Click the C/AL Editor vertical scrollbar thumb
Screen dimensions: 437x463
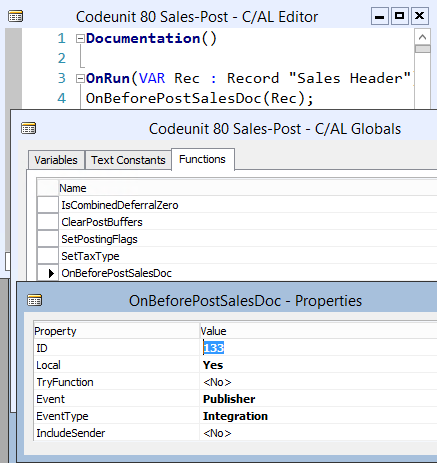422,49
